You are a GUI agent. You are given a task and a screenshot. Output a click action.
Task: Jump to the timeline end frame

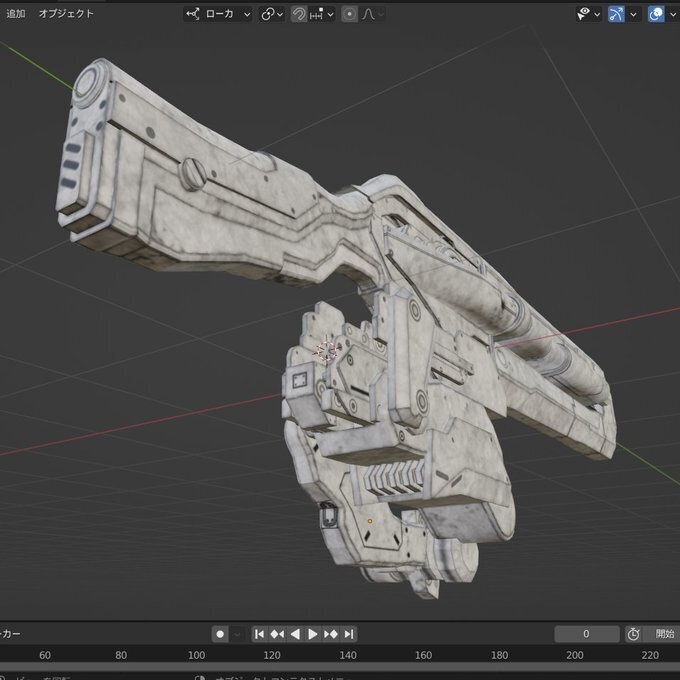[x=349, y=634]
